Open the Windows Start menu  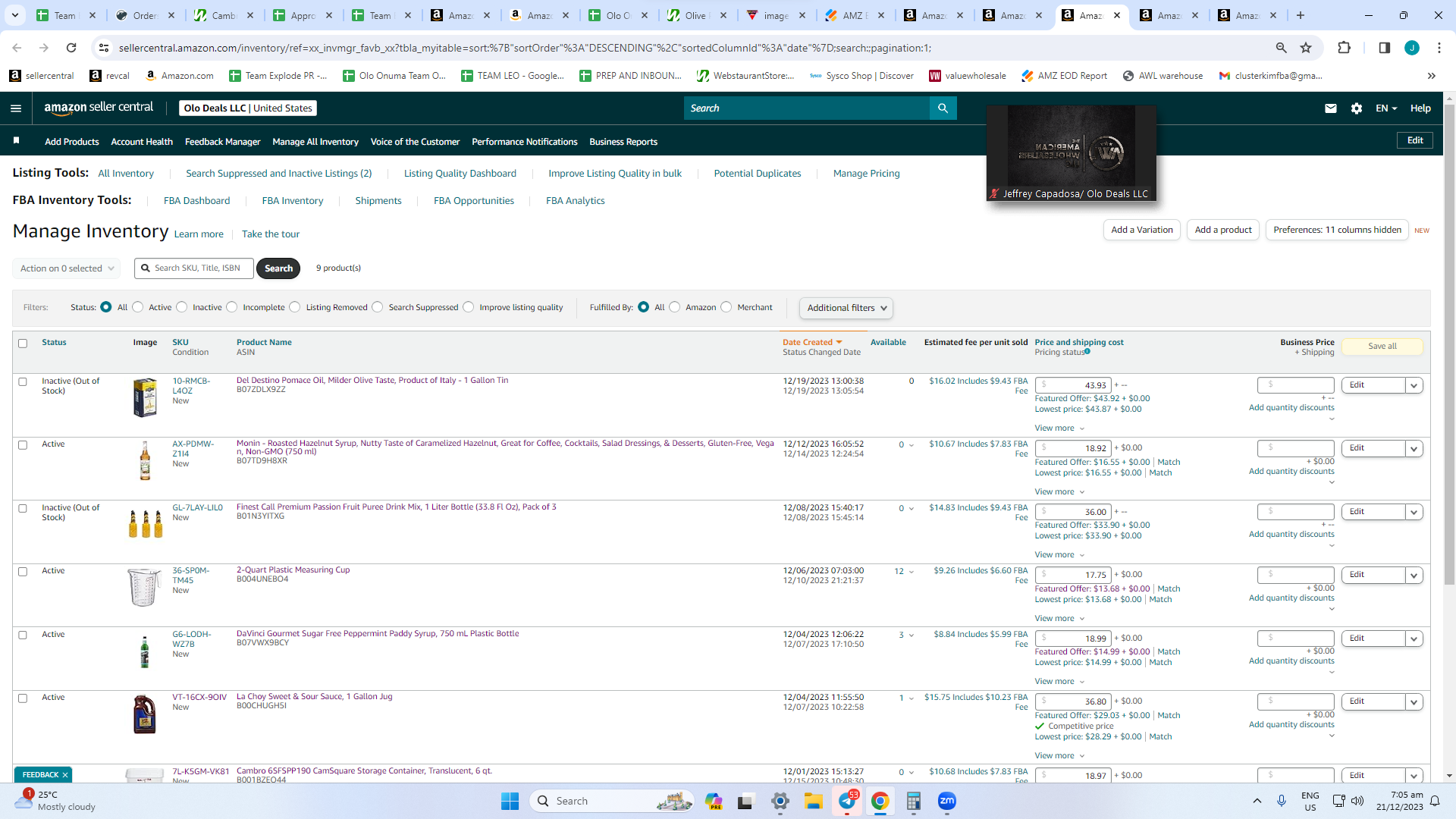pos(510,801)
